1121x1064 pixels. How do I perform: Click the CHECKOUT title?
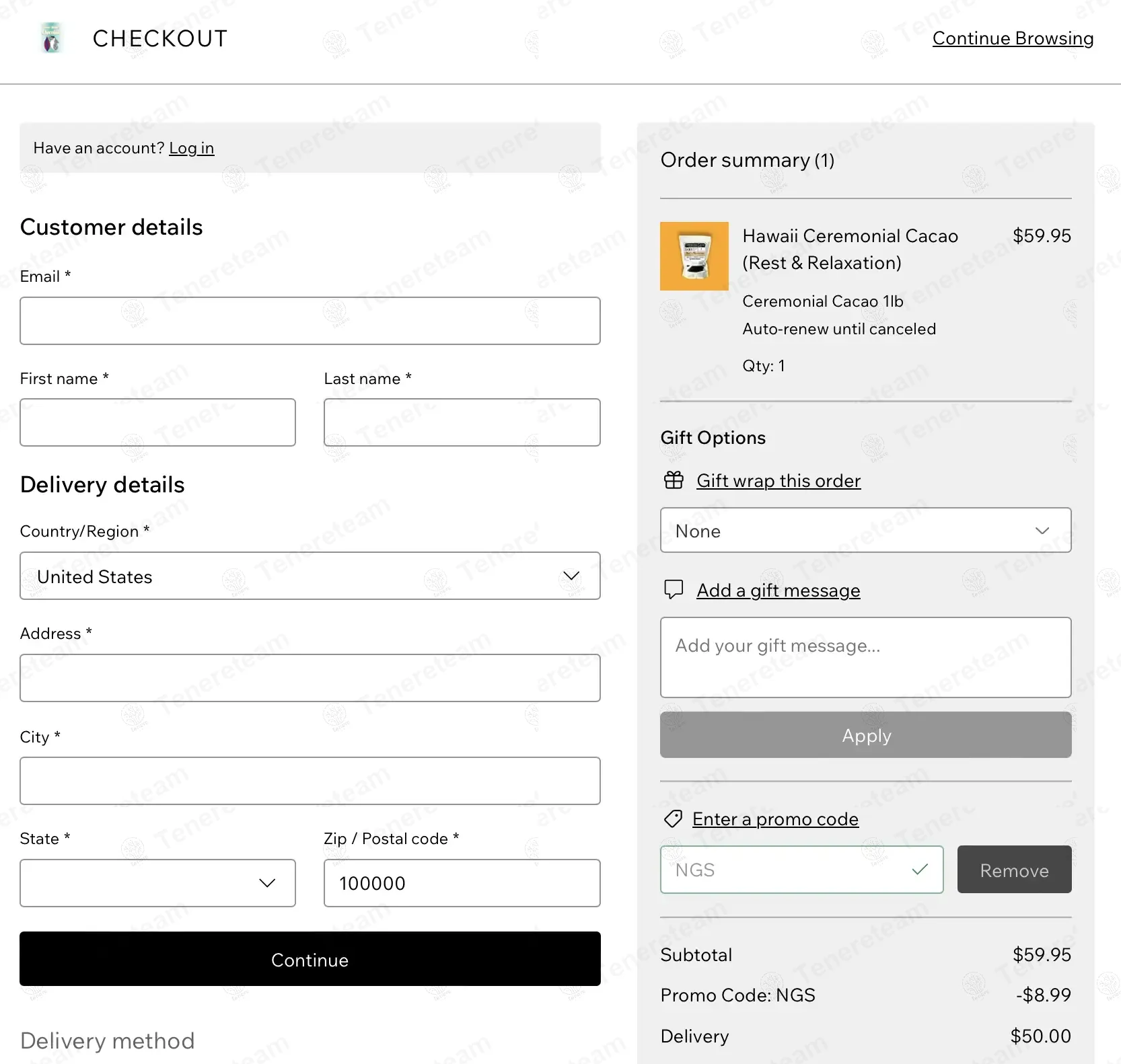[x=160, y=38]
